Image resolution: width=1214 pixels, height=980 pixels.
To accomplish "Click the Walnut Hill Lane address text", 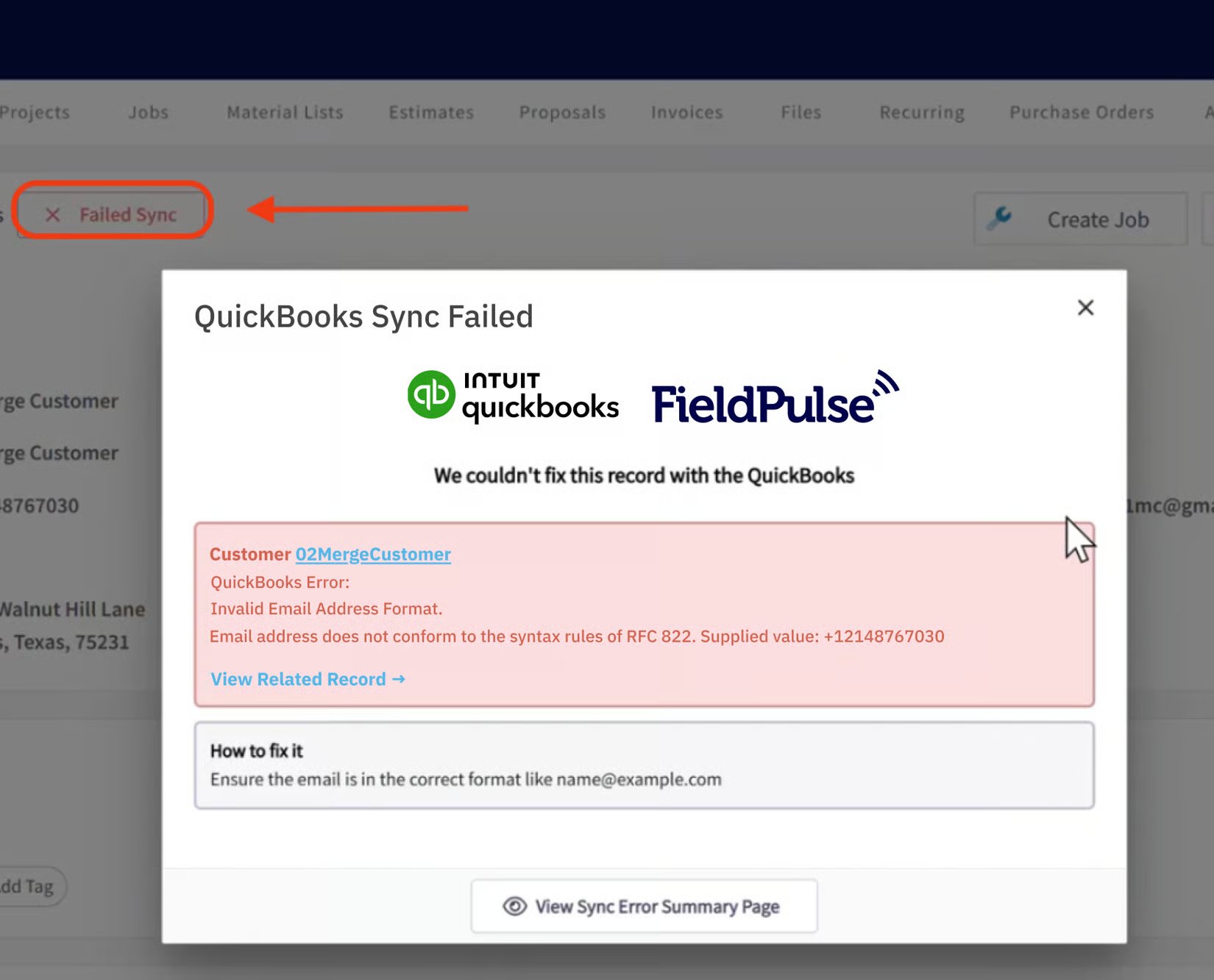I will (72, 609).
